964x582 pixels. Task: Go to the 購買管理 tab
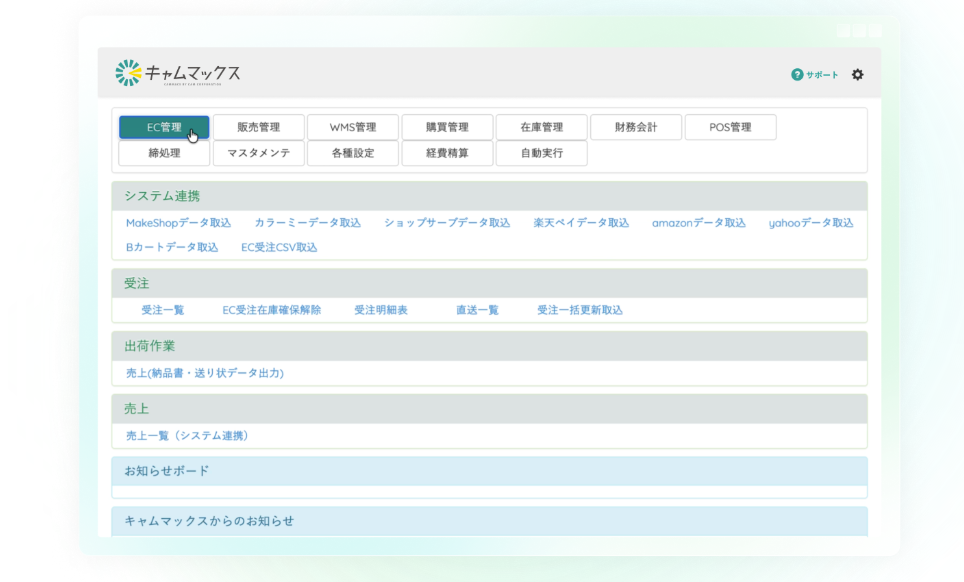pos(448,127)
